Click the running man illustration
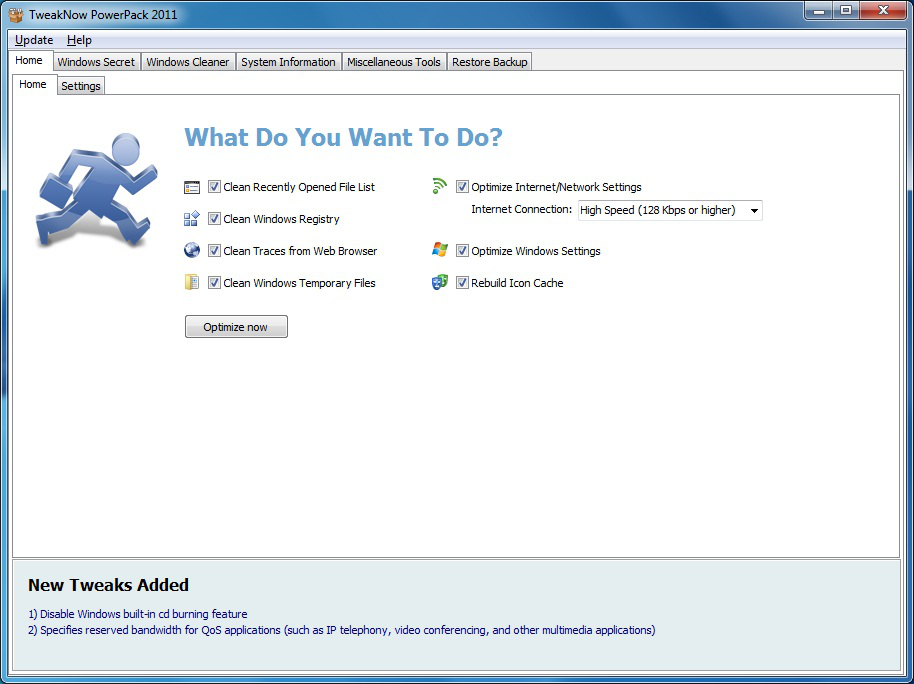Image resolution: width=914 pixels, height=684 pixels. point(96,191)
